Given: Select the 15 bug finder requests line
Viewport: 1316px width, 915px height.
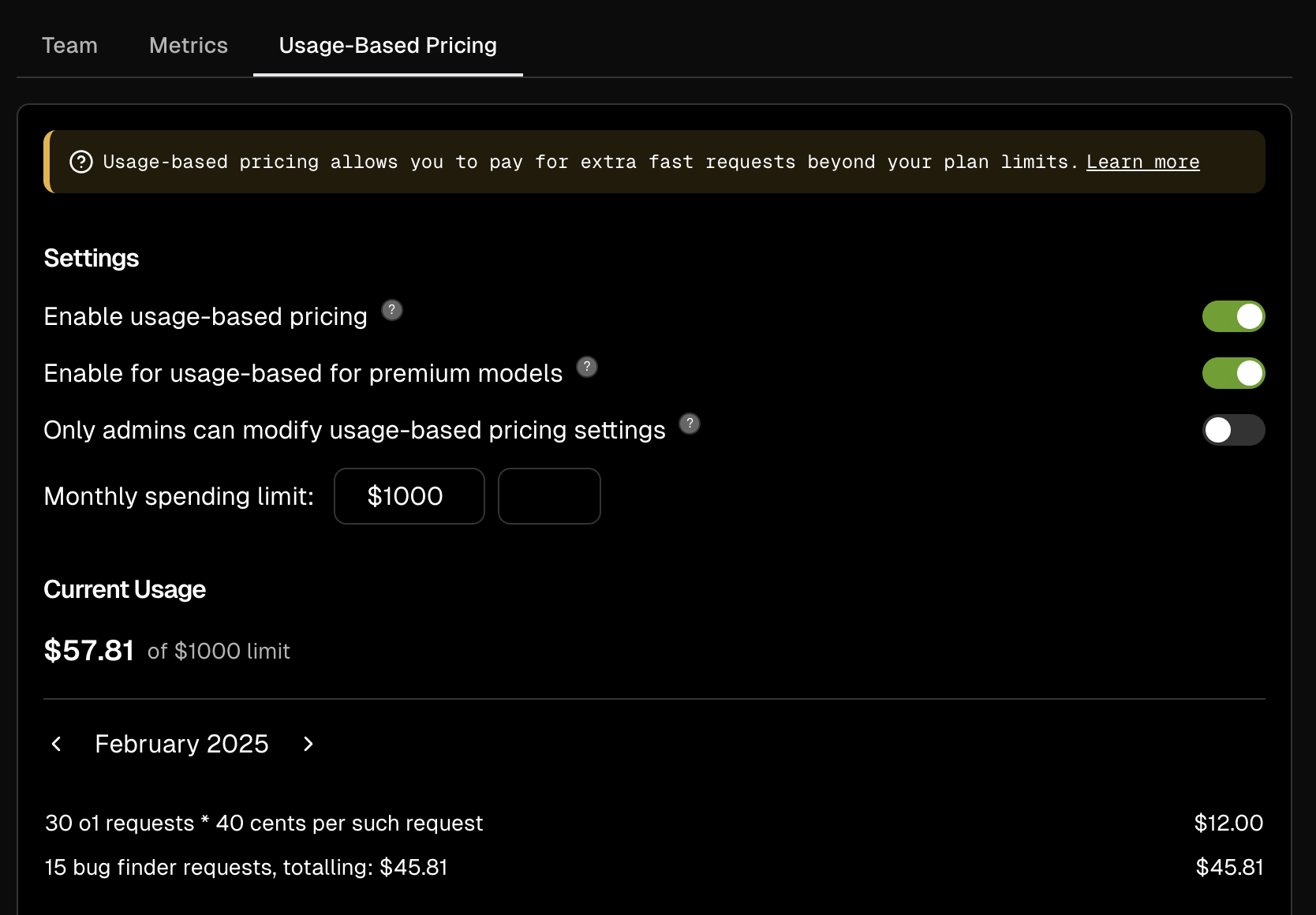Looking at the screenshot, I should (x=246, y=867).
